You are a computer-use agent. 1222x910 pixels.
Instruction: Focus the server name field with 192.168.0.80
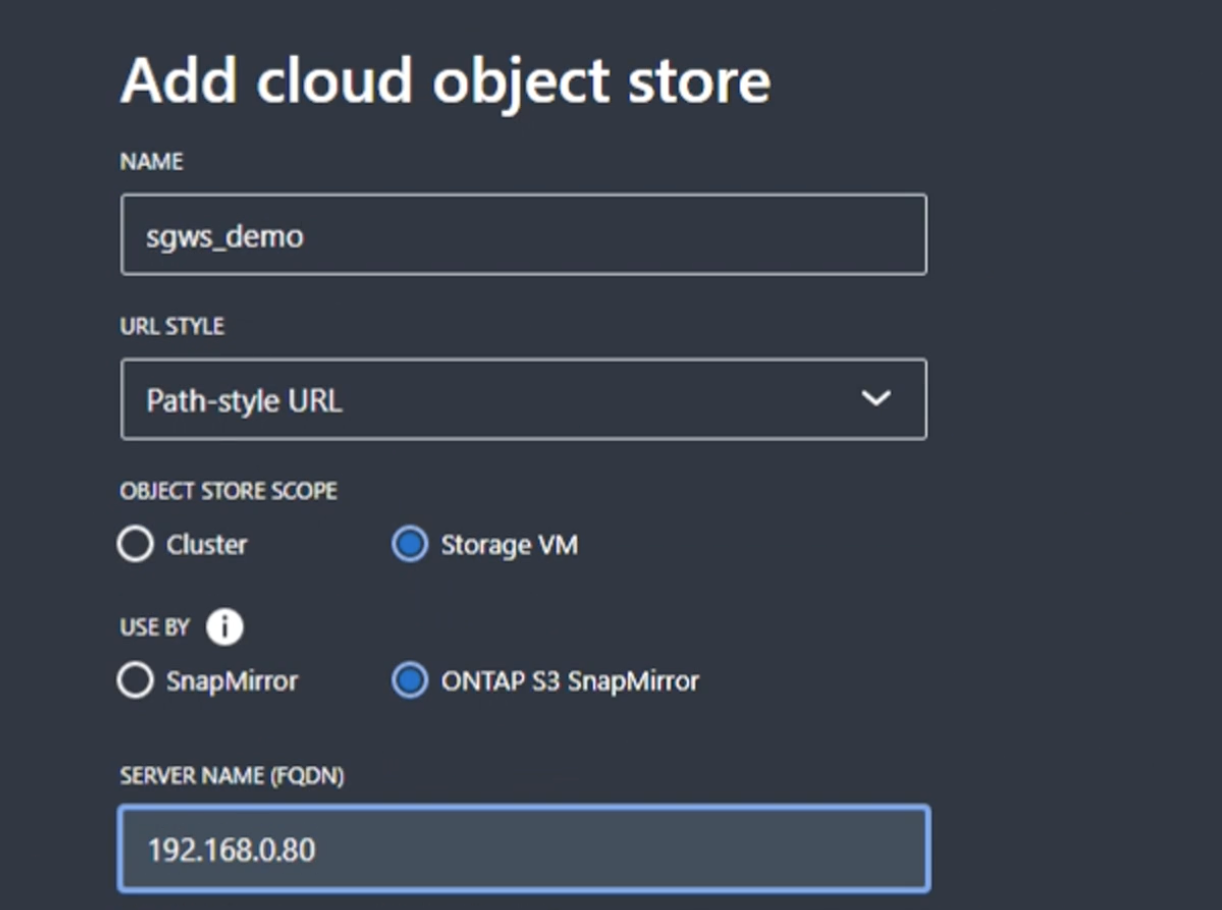tap(523, 849)
